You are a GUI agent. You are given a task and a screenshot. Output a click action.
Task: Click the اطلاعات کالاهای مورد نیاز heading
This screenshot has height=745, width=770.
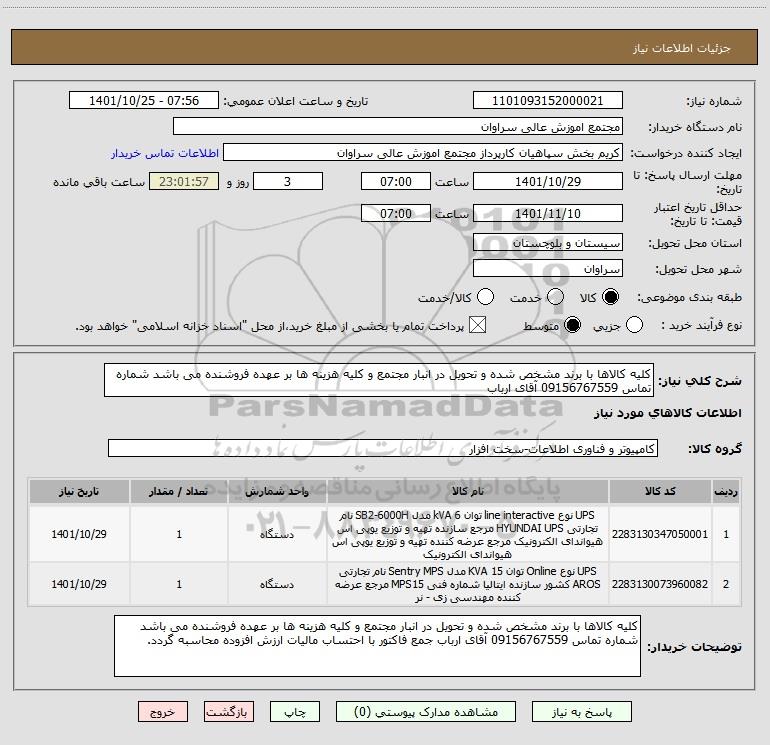coord(667,414)
